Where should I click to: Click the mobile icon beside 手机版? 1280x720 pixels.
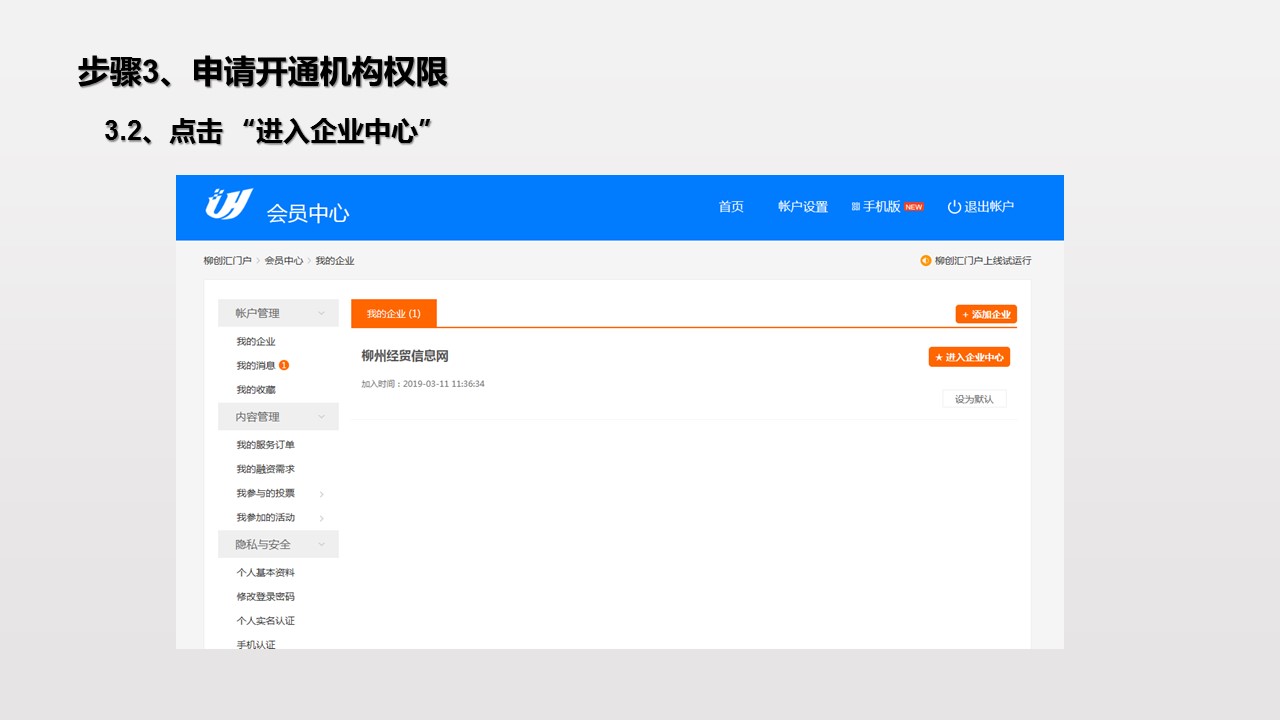pos(856,207)
